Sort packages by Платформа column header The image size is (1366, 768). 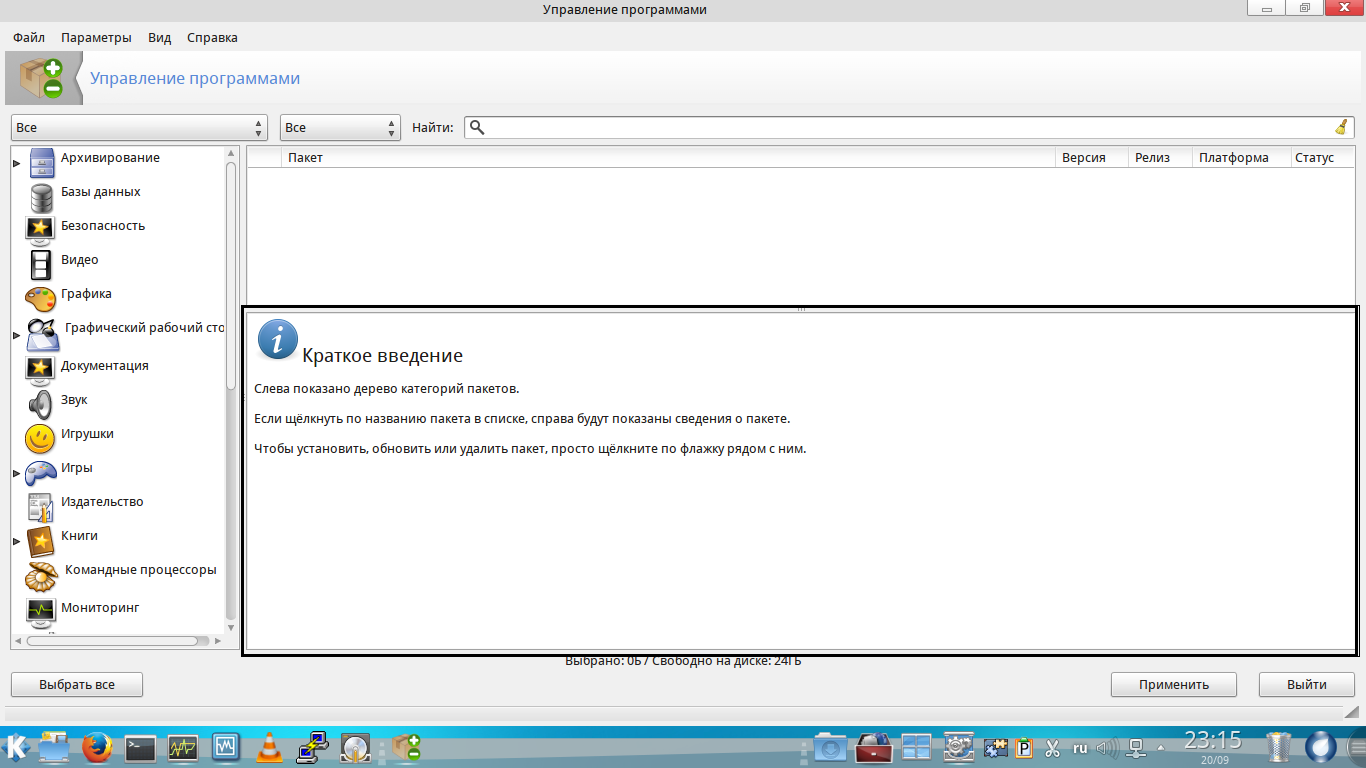(x=1240, y=158)
